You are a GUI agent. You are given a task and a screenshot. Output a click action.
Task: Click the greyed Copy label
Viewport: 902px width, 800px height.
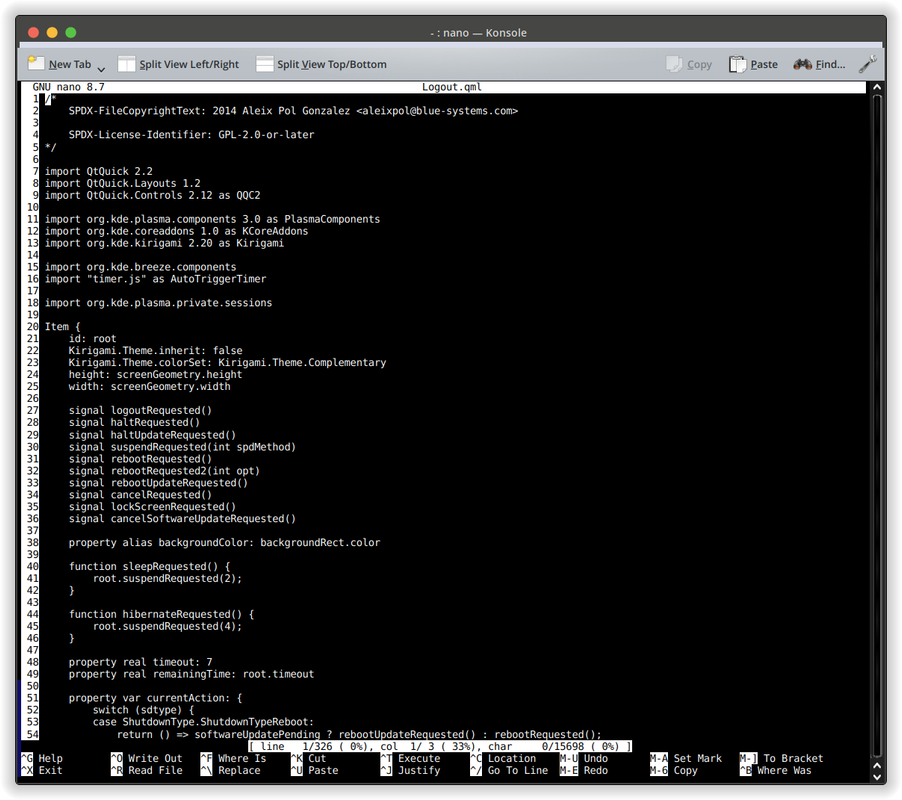pyautogui.click(x=699, y=64)
